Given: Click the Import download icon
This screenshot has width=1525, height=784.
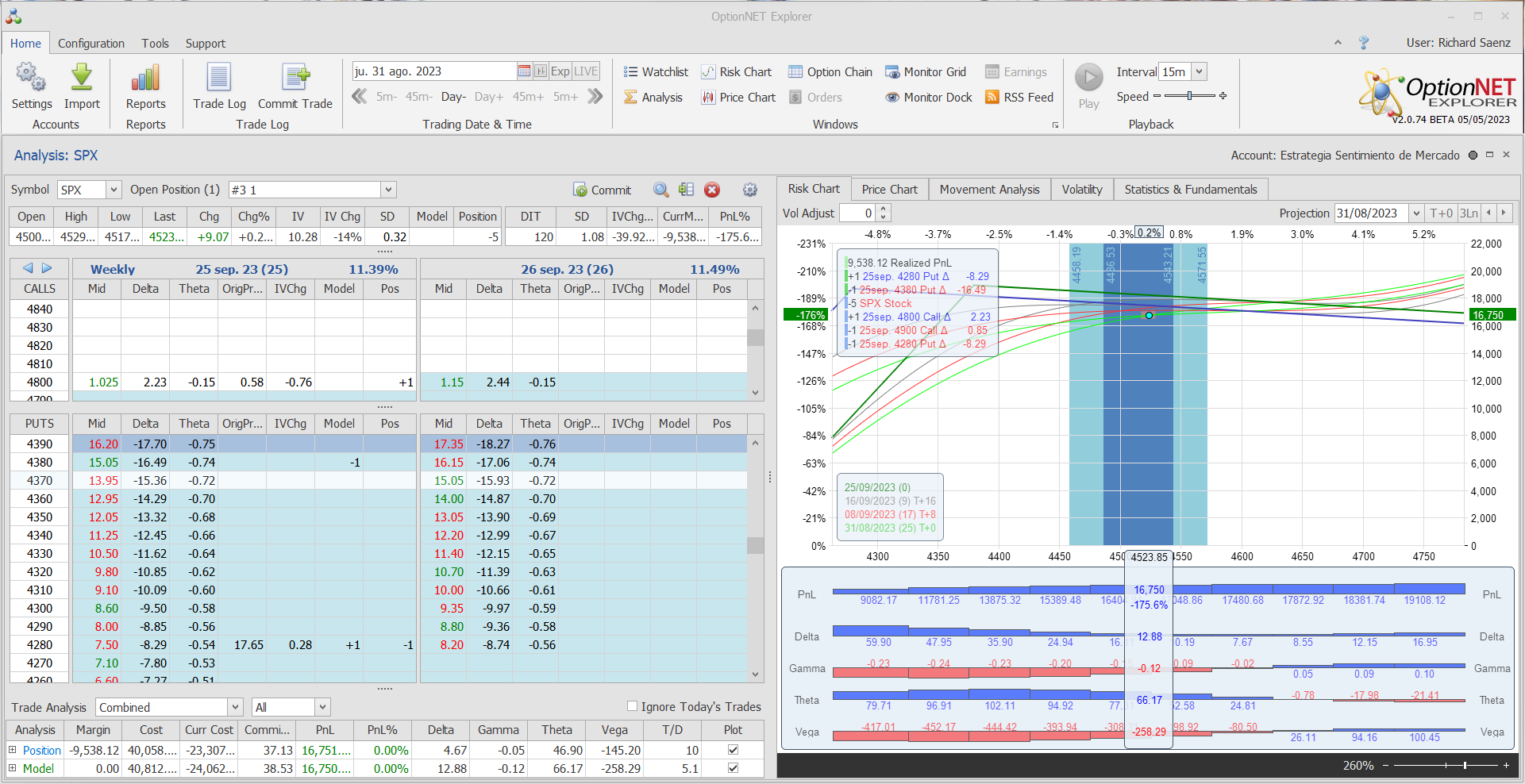Looking at the screenshot, I should pos(82,79).
